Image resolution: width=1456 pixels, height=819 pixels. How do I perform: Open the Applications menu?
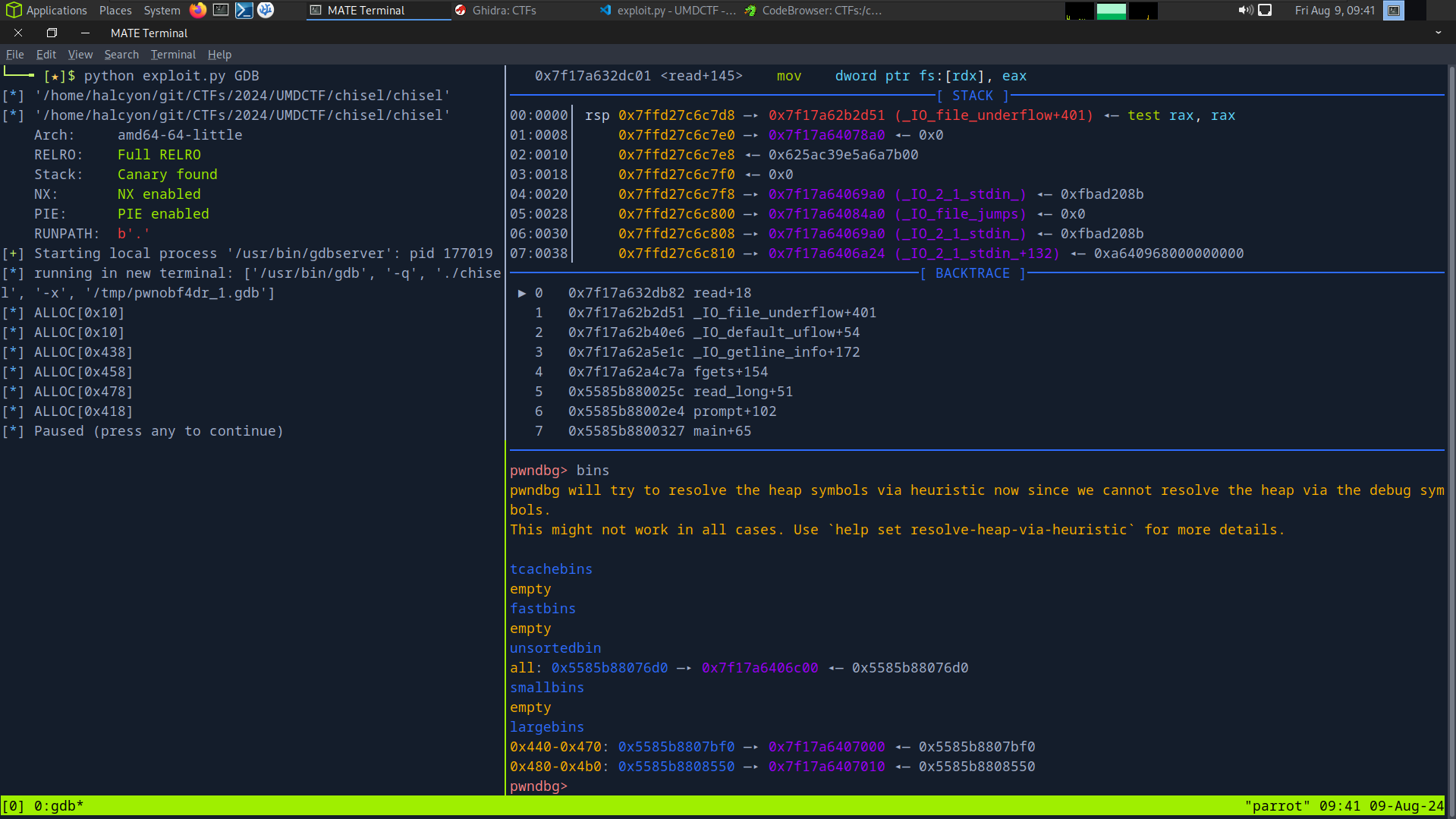coord(47,11)
